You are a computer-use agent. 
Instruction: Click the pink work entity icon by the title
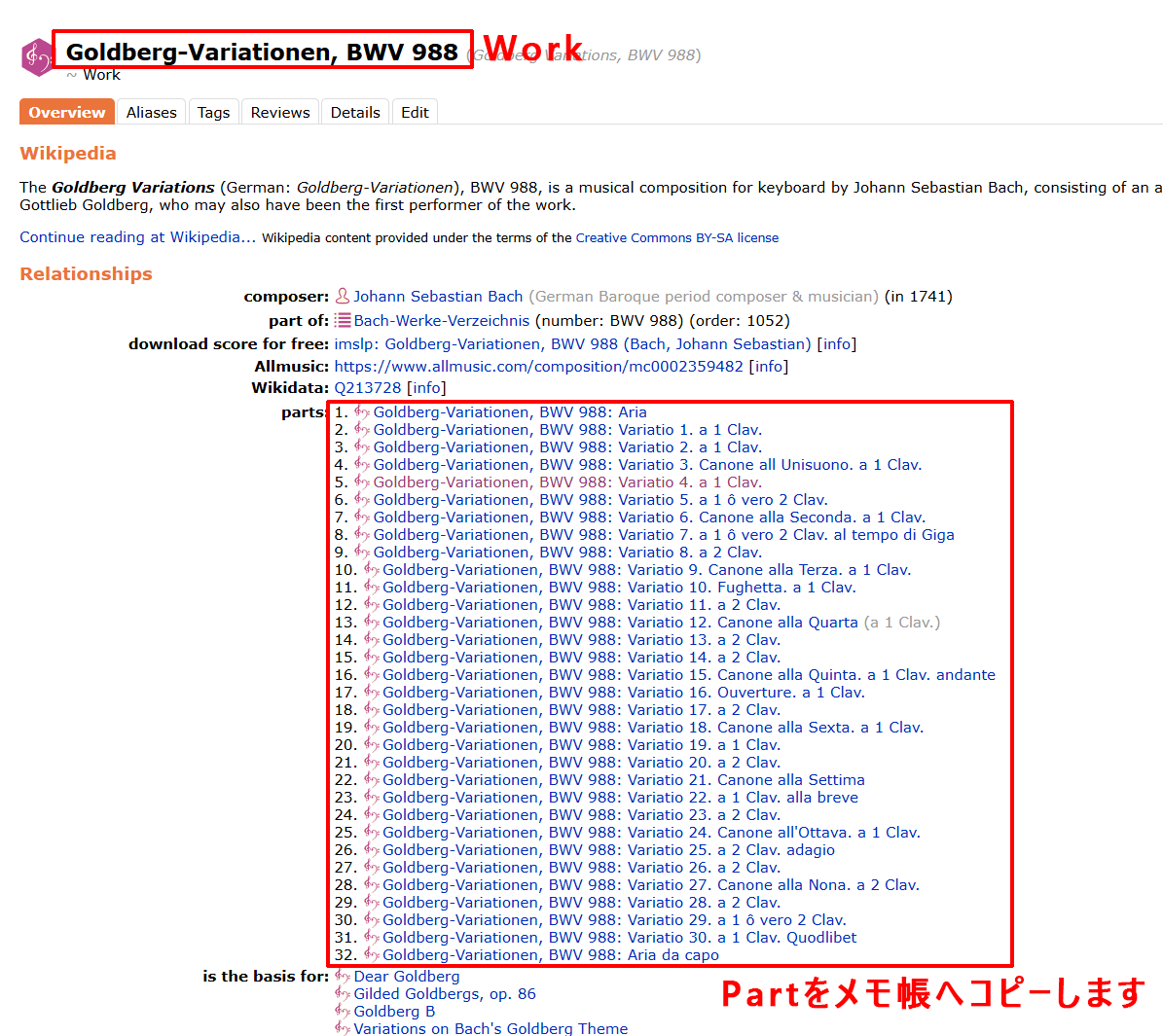[37, 56]
